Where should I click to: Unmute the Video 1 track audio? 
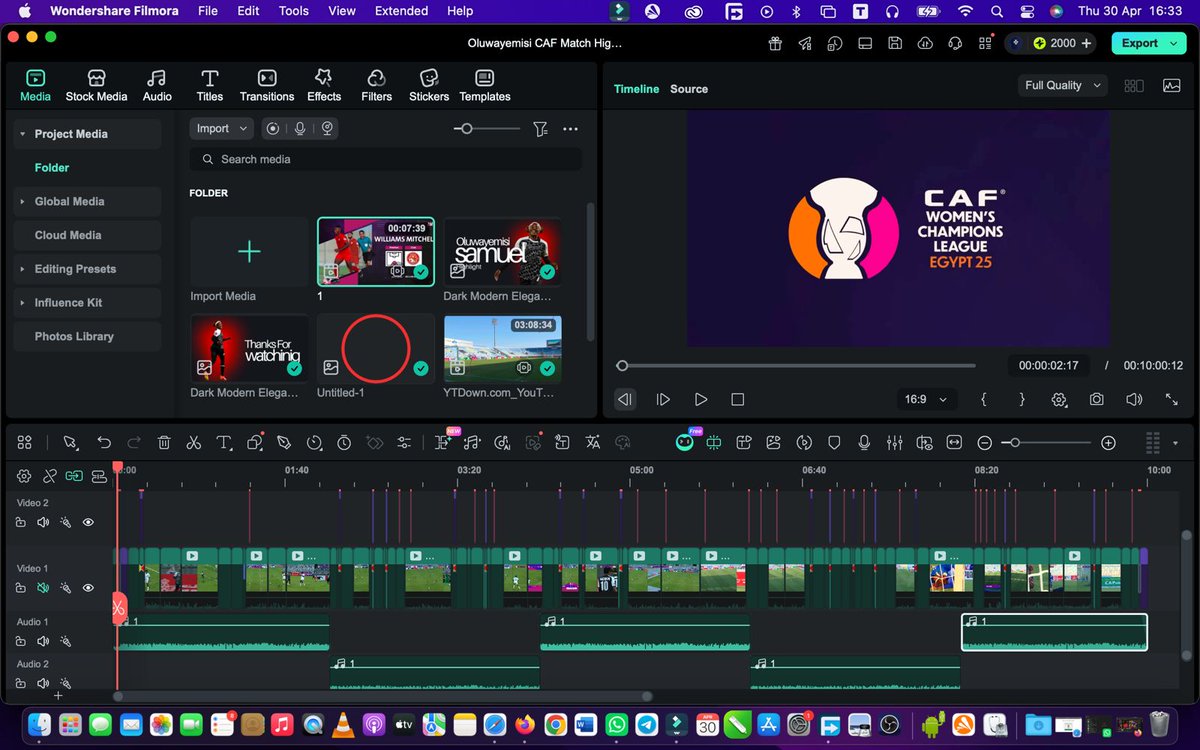pyautogui.click(x=43, y=588)
